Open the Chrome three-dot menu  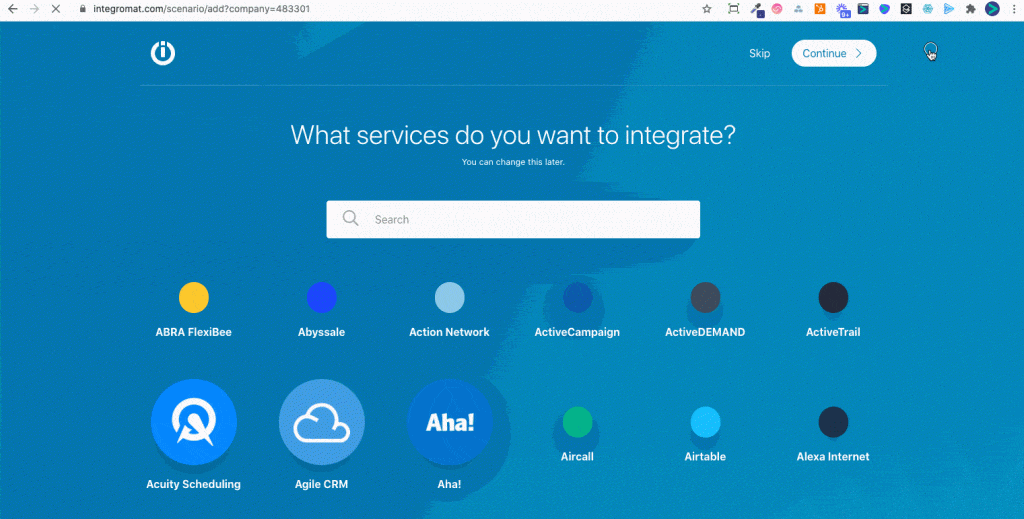click(1014, 9)
